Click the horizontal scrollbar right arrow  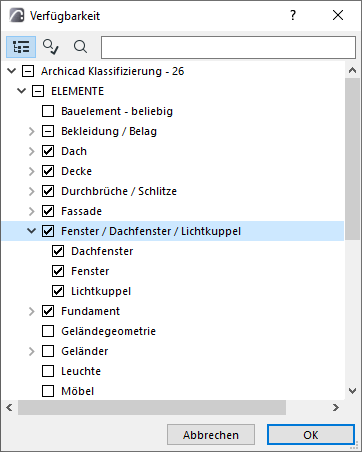(336, 407)
